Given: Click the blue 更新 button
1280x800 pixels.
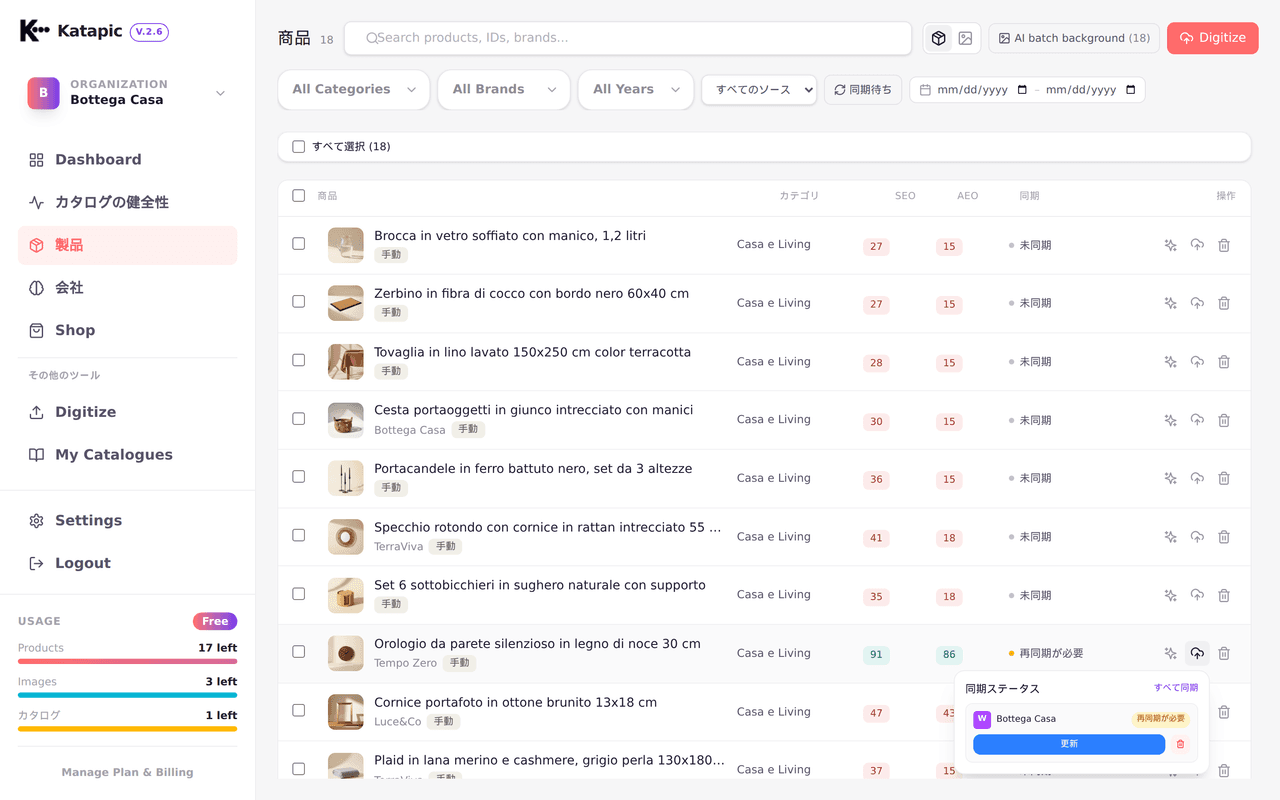Looking at the screenshot, I should pos(1069,744).
